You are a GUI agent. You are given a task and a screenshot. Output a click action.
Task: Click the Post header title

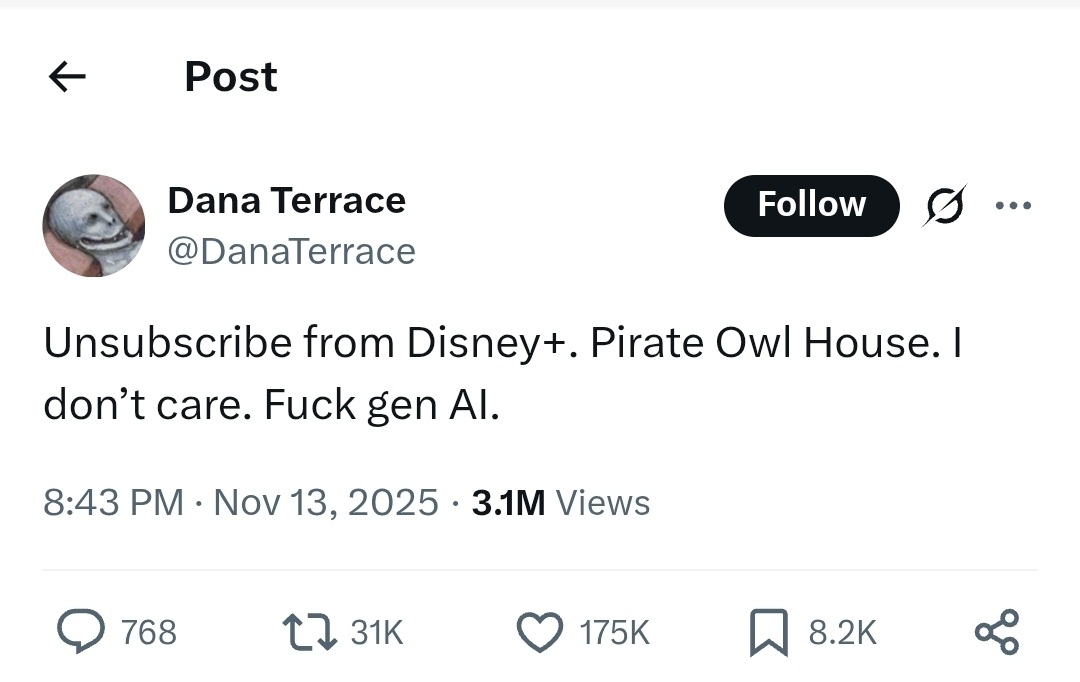pos(231,76)
